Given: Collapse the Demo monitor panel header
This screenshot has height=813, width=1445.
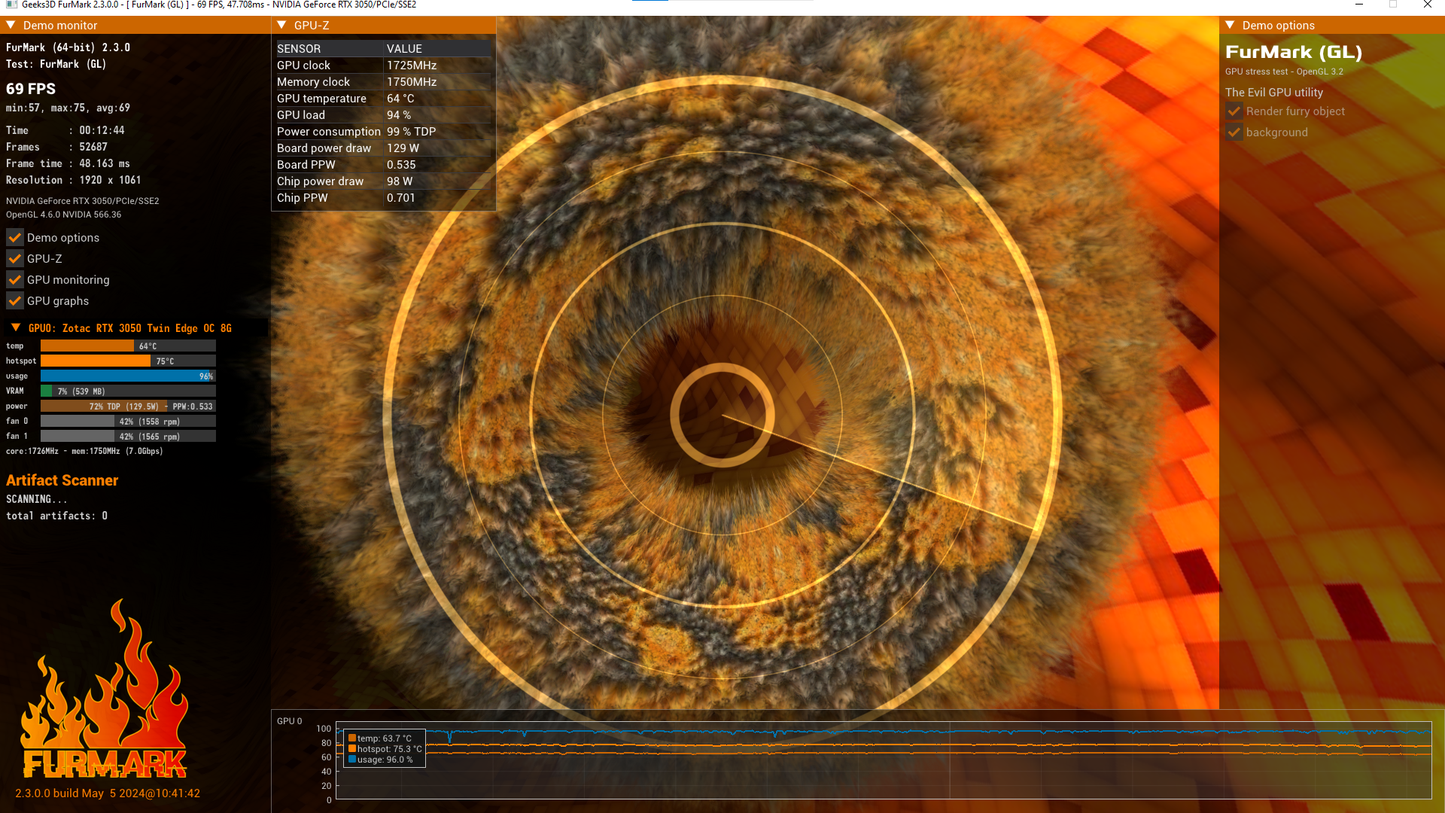Looking at the screenshot, I should [x=11, y=25].
